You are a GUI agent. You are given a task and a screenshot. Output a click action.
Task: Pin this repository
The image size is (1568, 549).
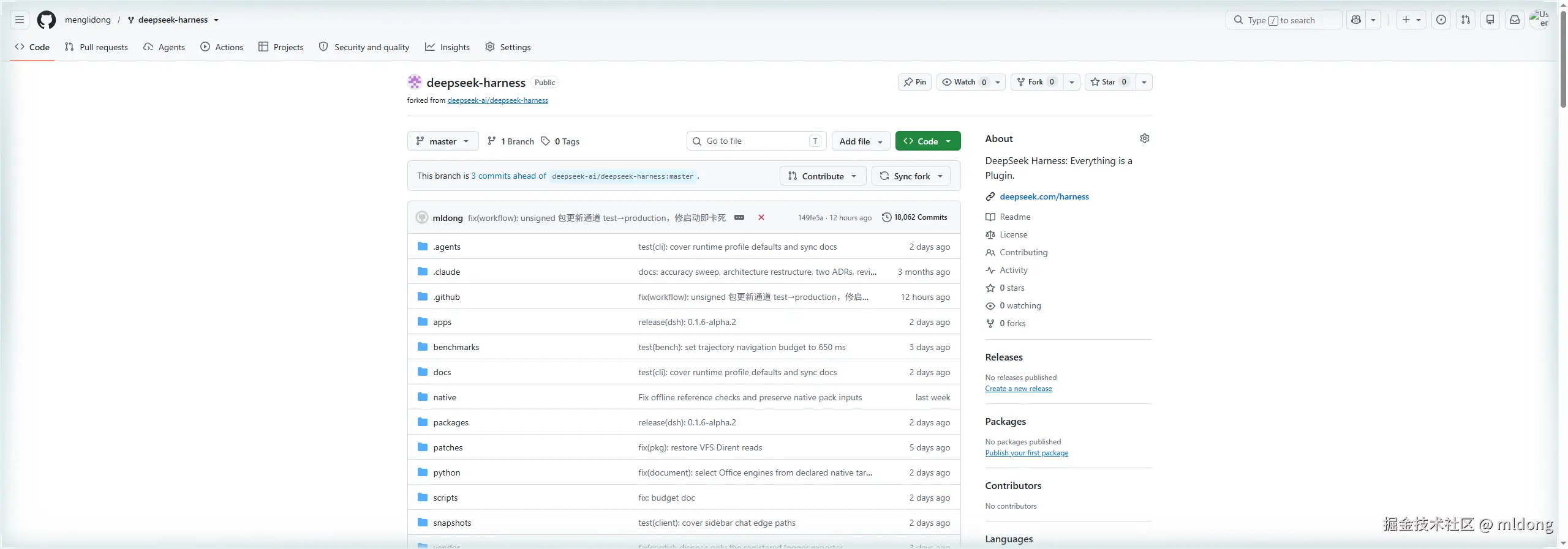914,82
